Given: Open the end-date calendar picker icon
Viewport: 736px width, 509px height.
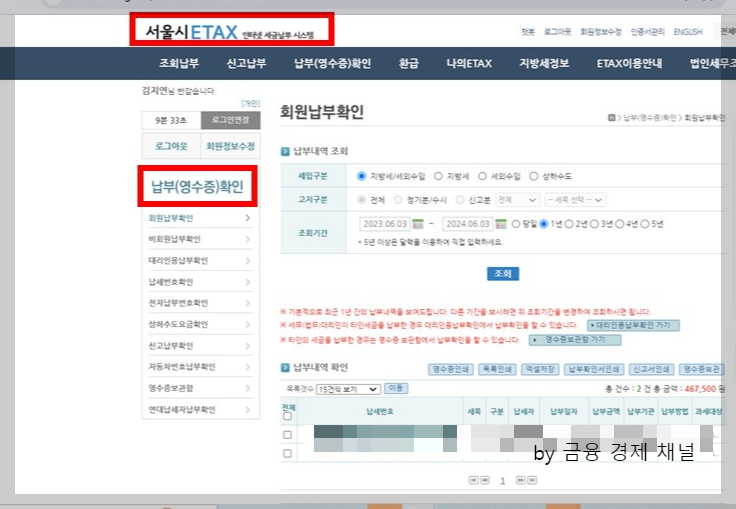Looking at the screenshot, I should coord(501,224).
